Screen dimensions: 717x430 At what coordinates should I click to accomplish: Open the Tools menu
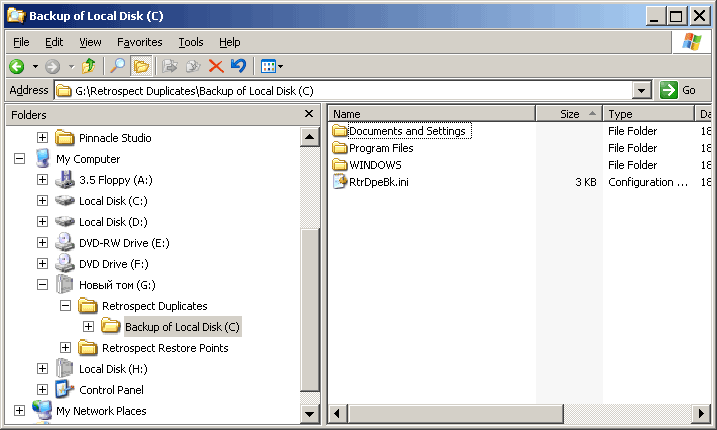(x=191, y=42)
